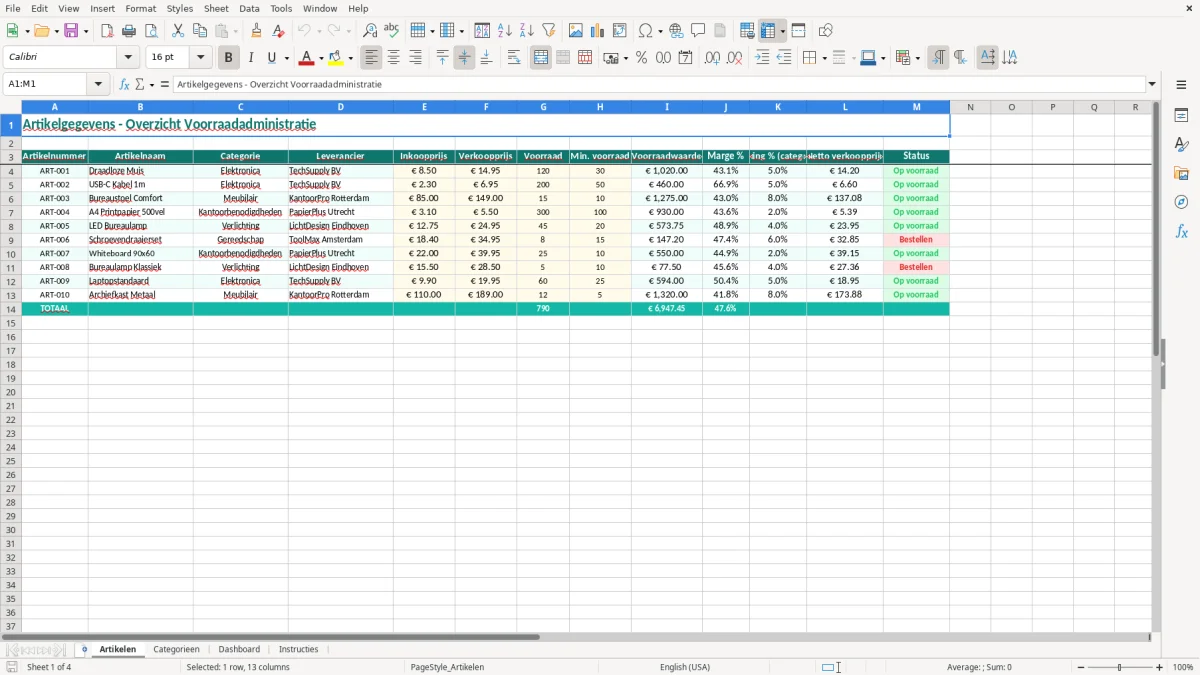
Task: Click column N header
Action: (x=970, y=107)
